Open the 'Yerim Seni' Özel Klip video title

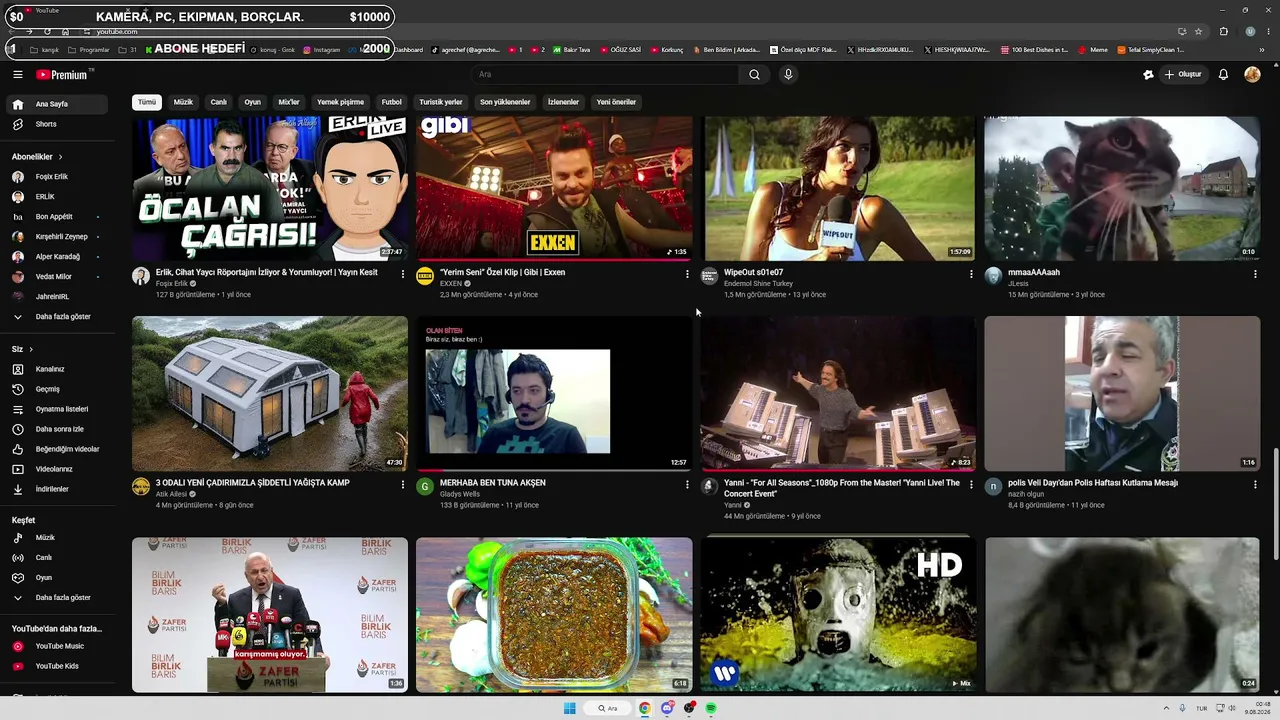(502, 272)
